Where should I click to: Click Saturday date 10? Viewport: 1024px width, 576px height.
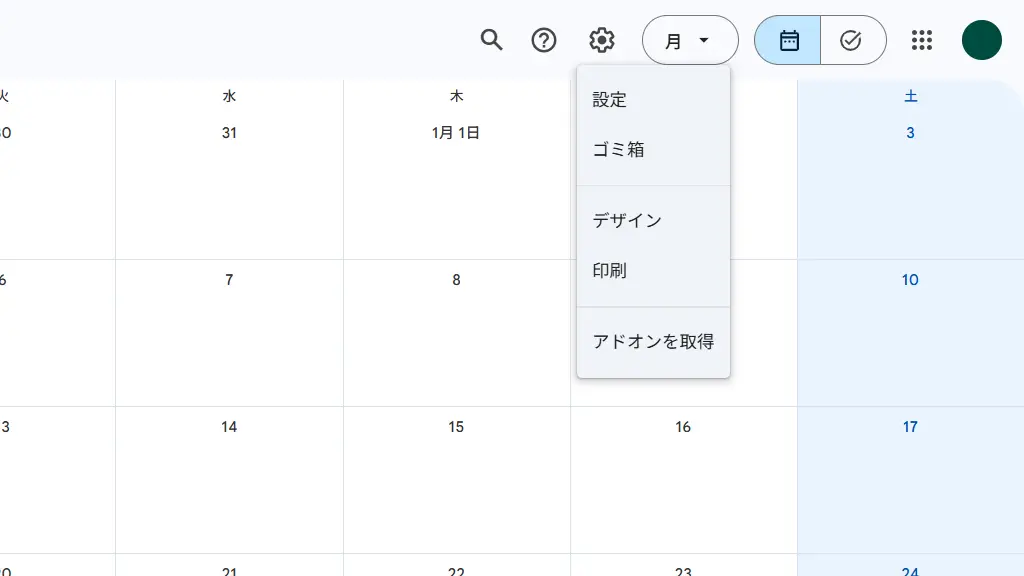pyautogui.click(x=910, y=280)
